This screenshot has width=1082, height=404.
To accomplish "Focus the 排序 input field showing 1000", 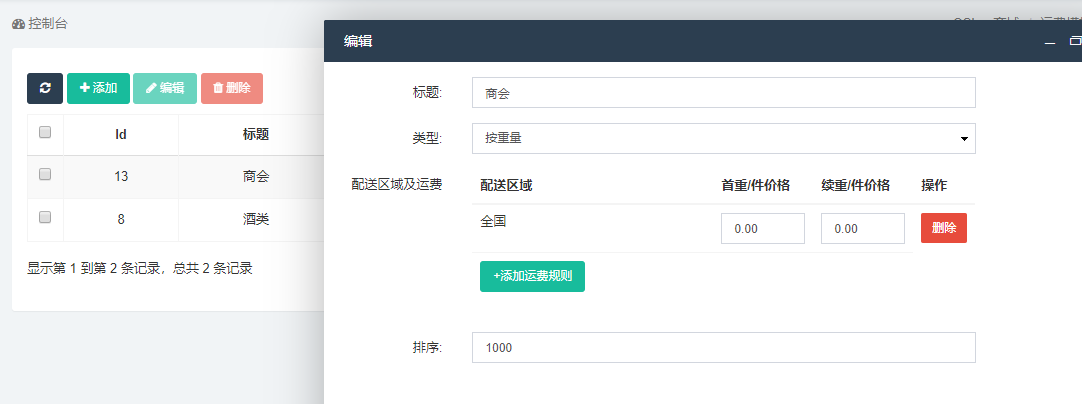I will 723,348.
